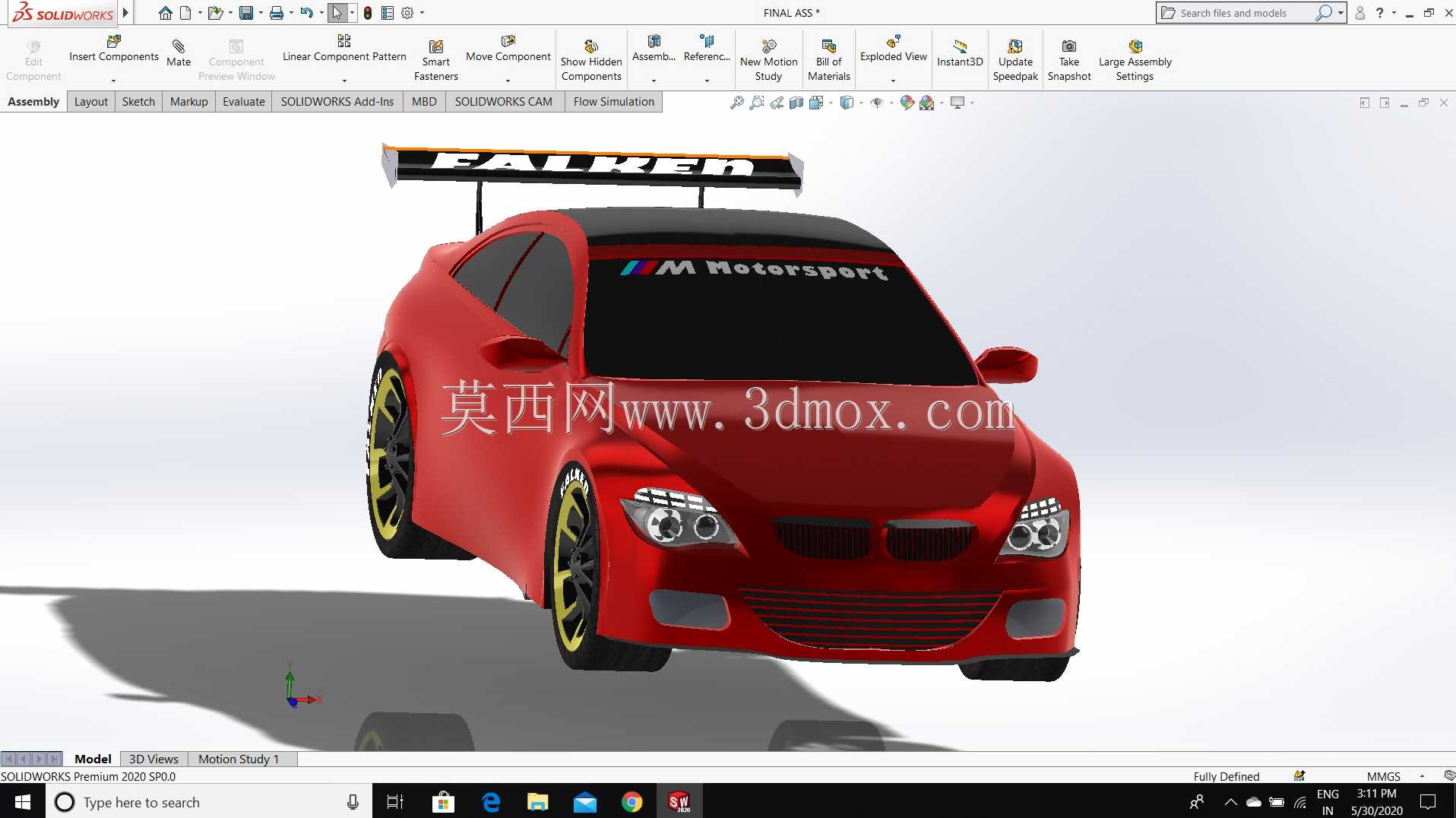Open Large Assembly Settings
This screenshot has height=818, width=1456.
1135,61
